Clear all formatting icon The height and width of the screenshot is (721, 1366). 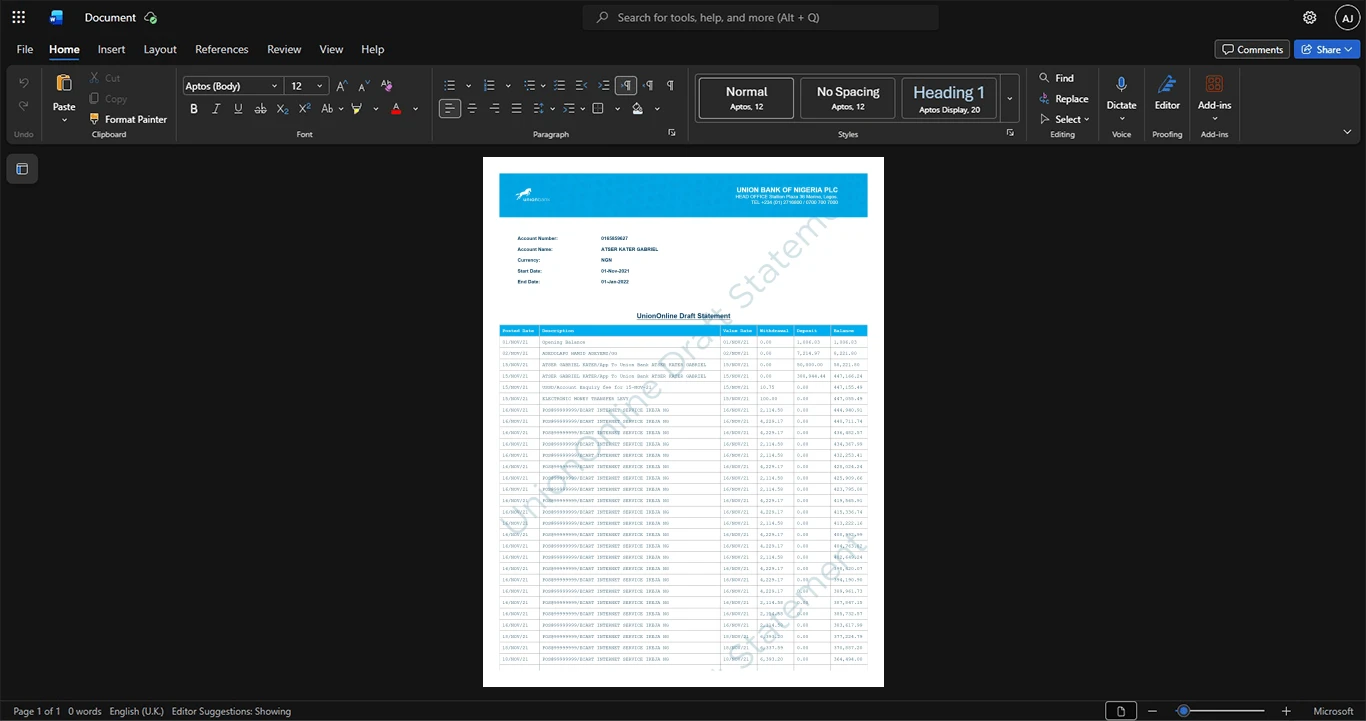coord(387,86)
